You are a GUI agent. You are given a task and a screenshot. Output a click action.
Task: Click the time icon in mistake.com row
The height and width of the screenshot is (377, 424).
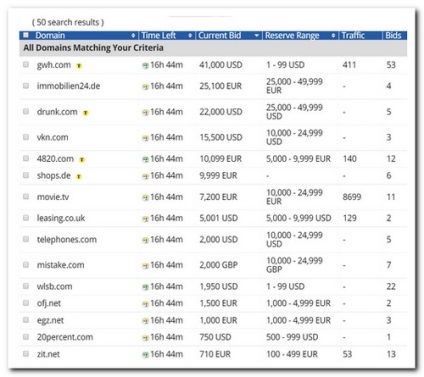(145, 266)
